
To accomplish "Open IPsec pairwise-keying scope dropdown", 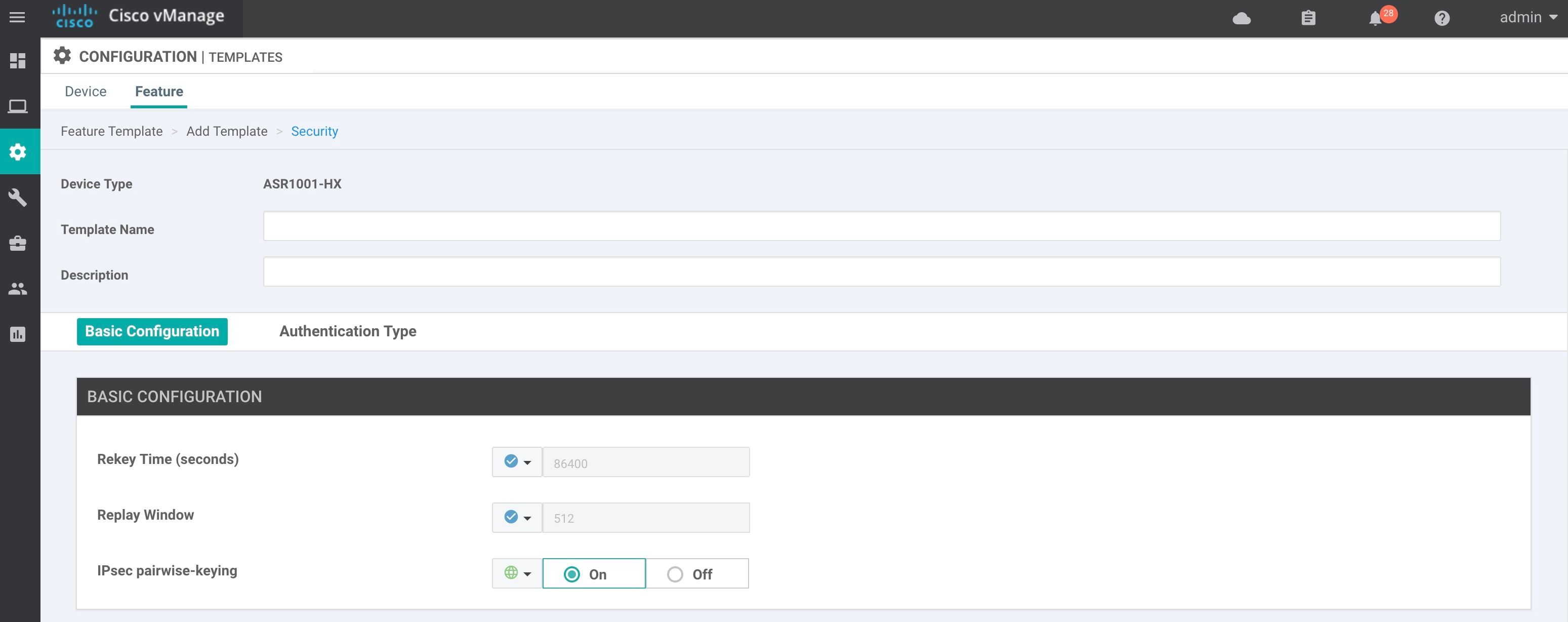I will [x=517, y=573].
